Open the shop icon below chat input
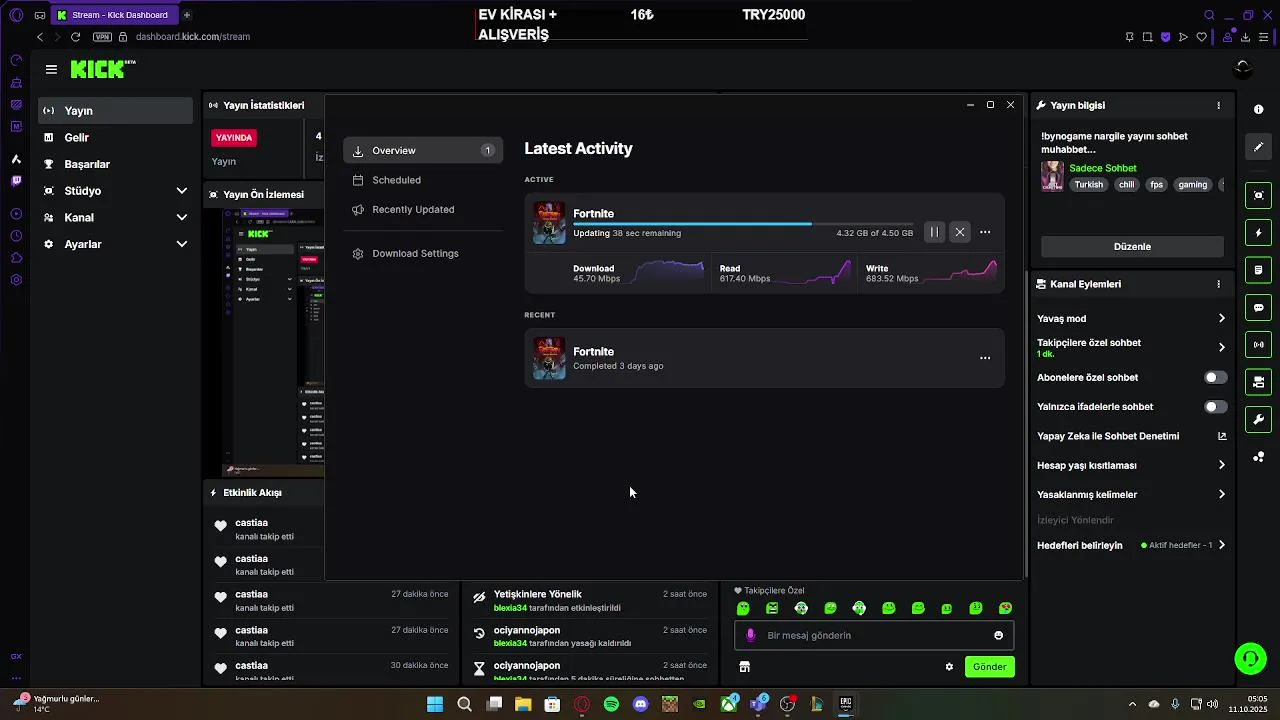1280x720 pixels. tap(744, 667)
